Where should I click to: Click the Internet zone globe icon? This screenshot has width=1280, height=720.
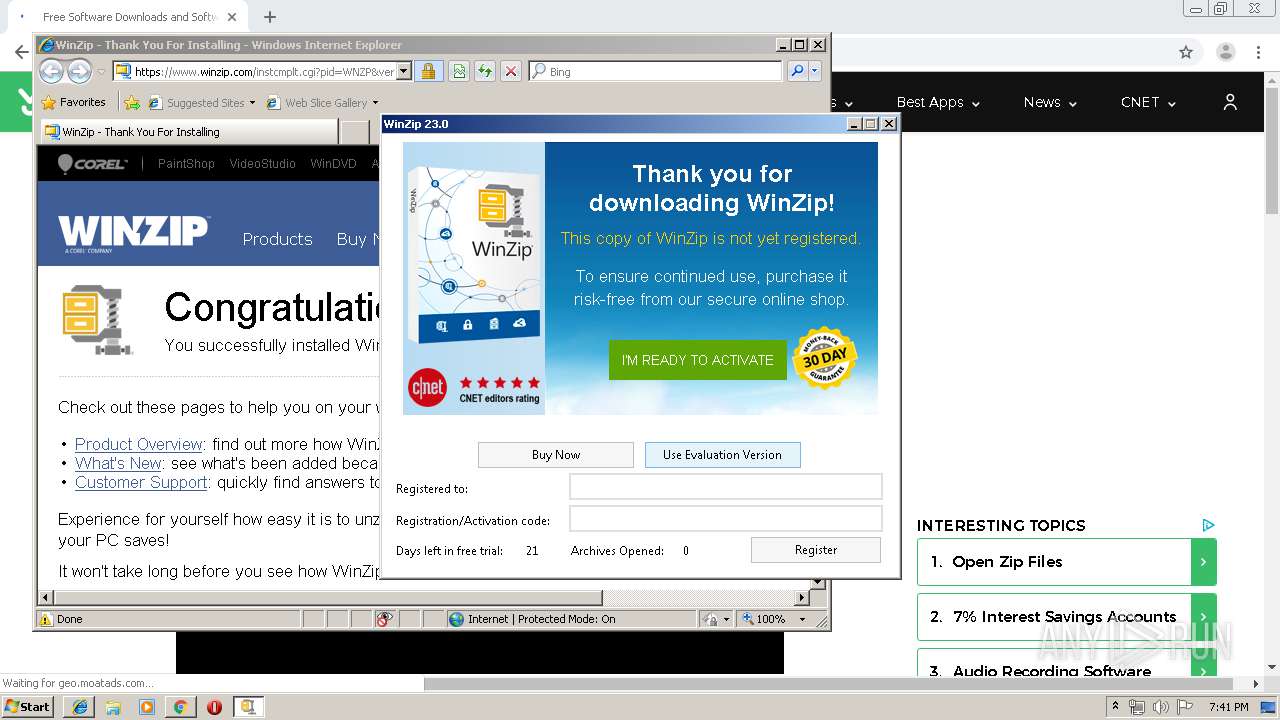[x=458, y=619]
